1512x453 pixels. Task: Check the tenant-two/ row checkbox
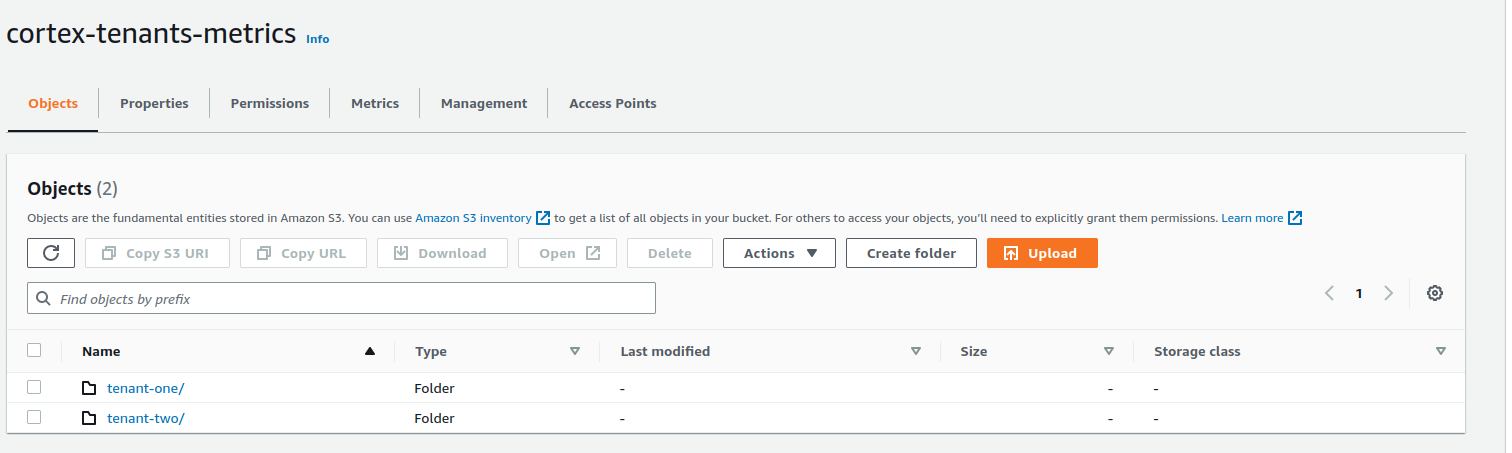coord(34,417)
